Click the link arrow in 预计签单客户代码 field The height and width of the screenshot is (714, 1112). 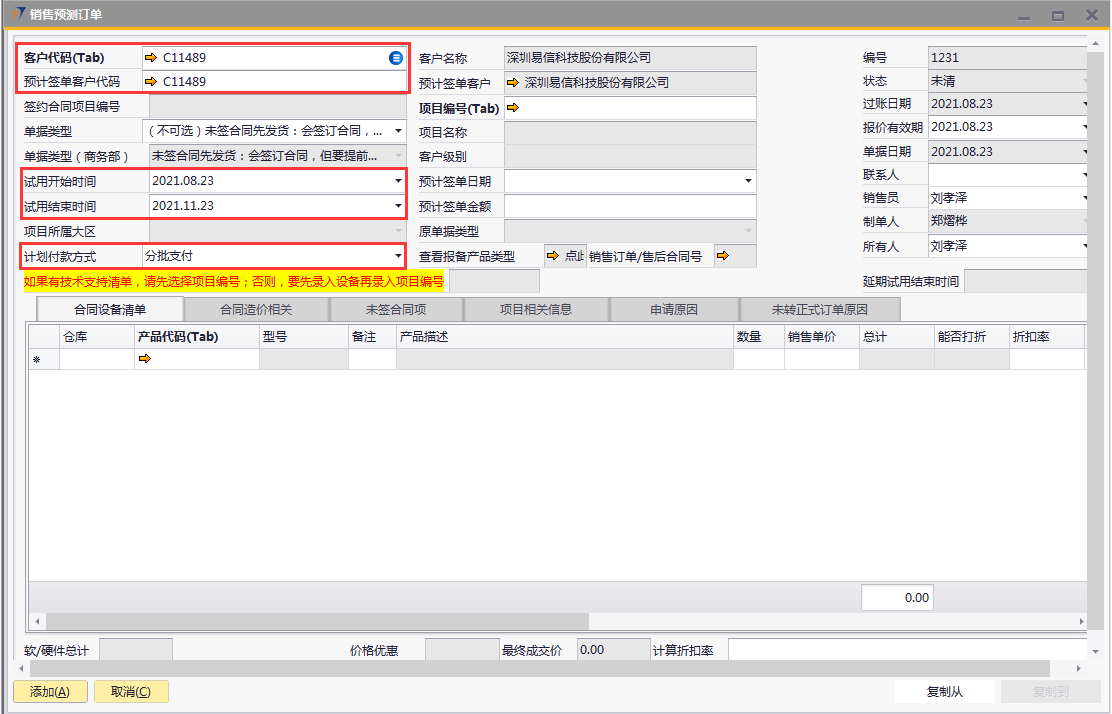[x=151, y=82]
